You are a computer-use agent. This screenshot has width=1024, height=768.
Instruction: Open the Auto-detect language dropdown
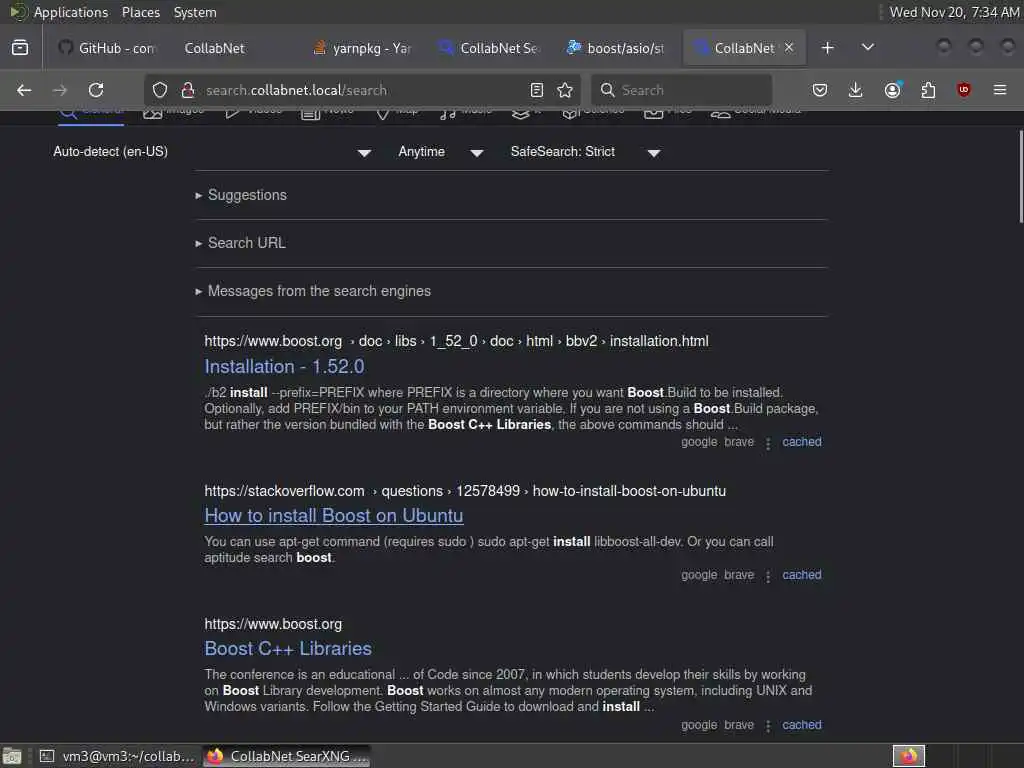212,152
